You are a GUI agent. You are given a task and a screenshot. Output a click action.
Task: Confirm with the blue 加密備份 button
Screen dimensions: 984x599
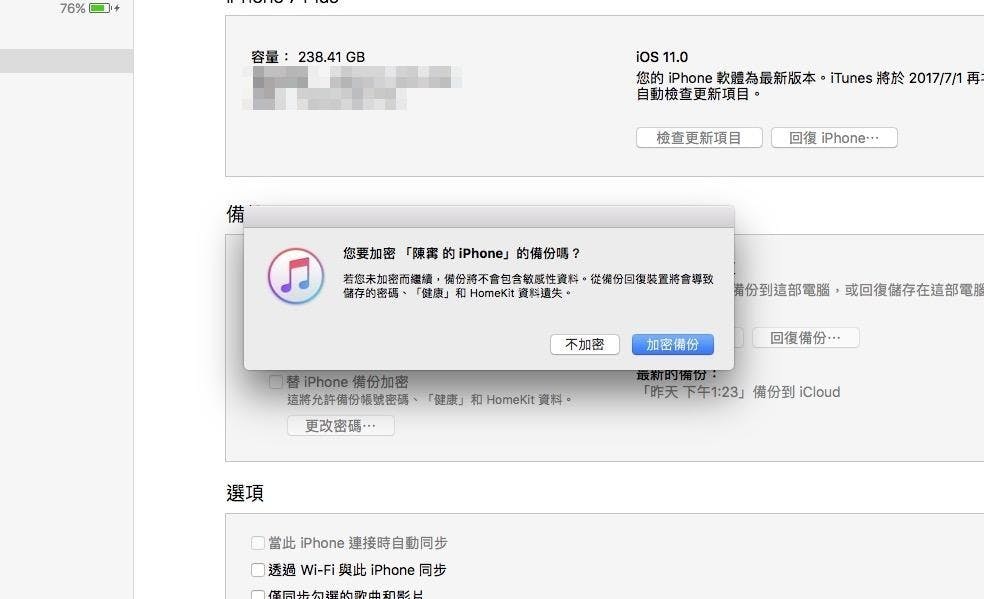[x=673, y=344]
